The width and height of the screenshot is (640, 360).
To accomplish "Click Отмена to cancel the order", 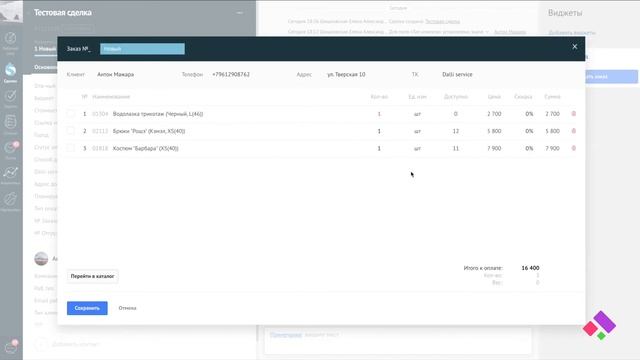I will pyautogui.click(x=127, y=308).
